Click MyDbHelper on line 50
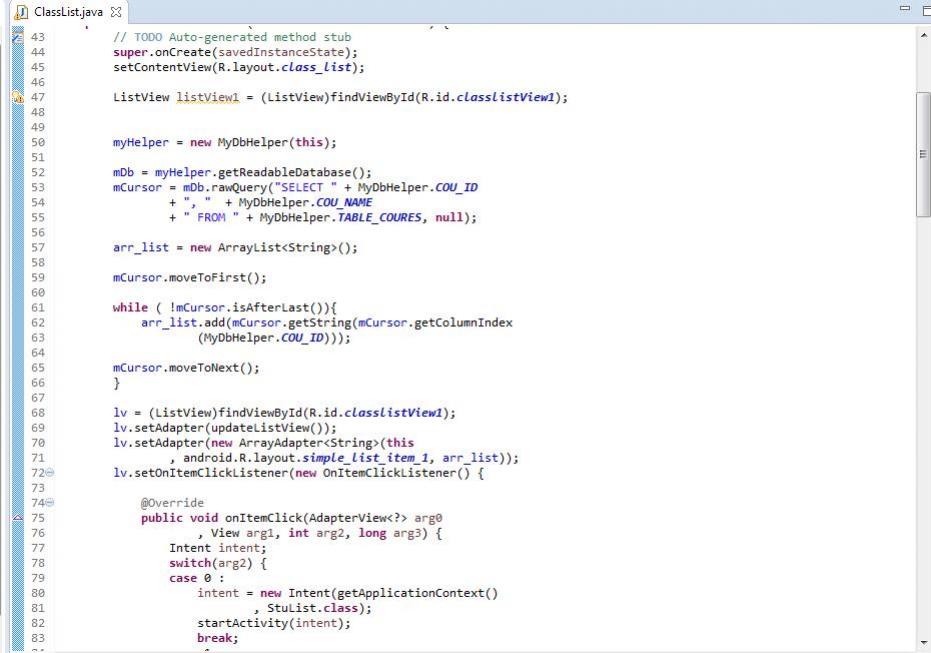This screenshot has width=931, height=653. 253,142
